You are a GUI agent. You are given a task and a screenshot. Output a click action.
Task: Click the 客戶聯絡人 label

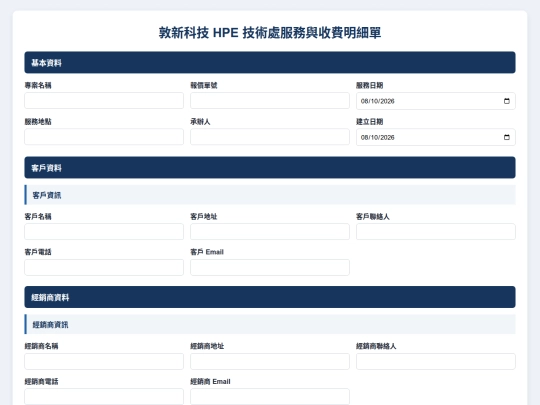pyautogui.click(x=373, y=217)
